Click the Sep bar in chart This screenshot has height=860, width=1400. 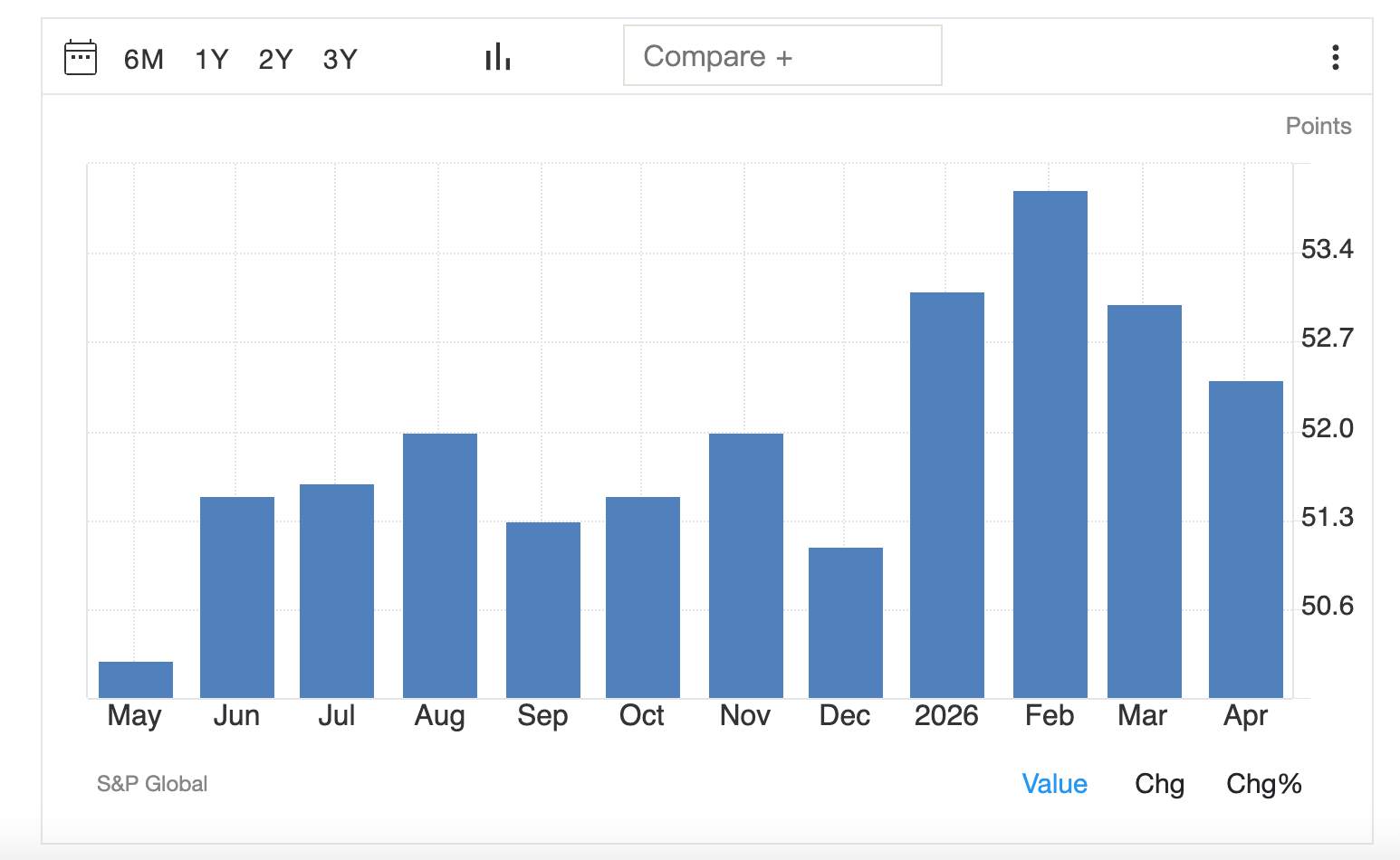tap(543, 610)
